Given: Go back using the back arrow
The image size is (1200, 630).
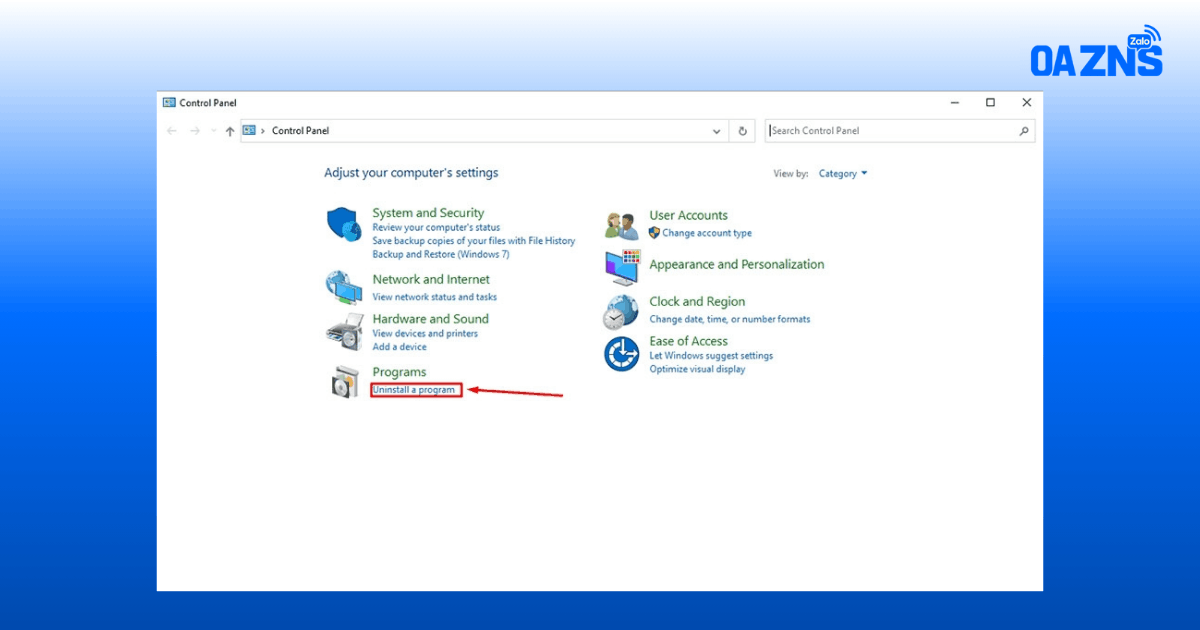Looking at the screenshot, I should click(172, 131).
